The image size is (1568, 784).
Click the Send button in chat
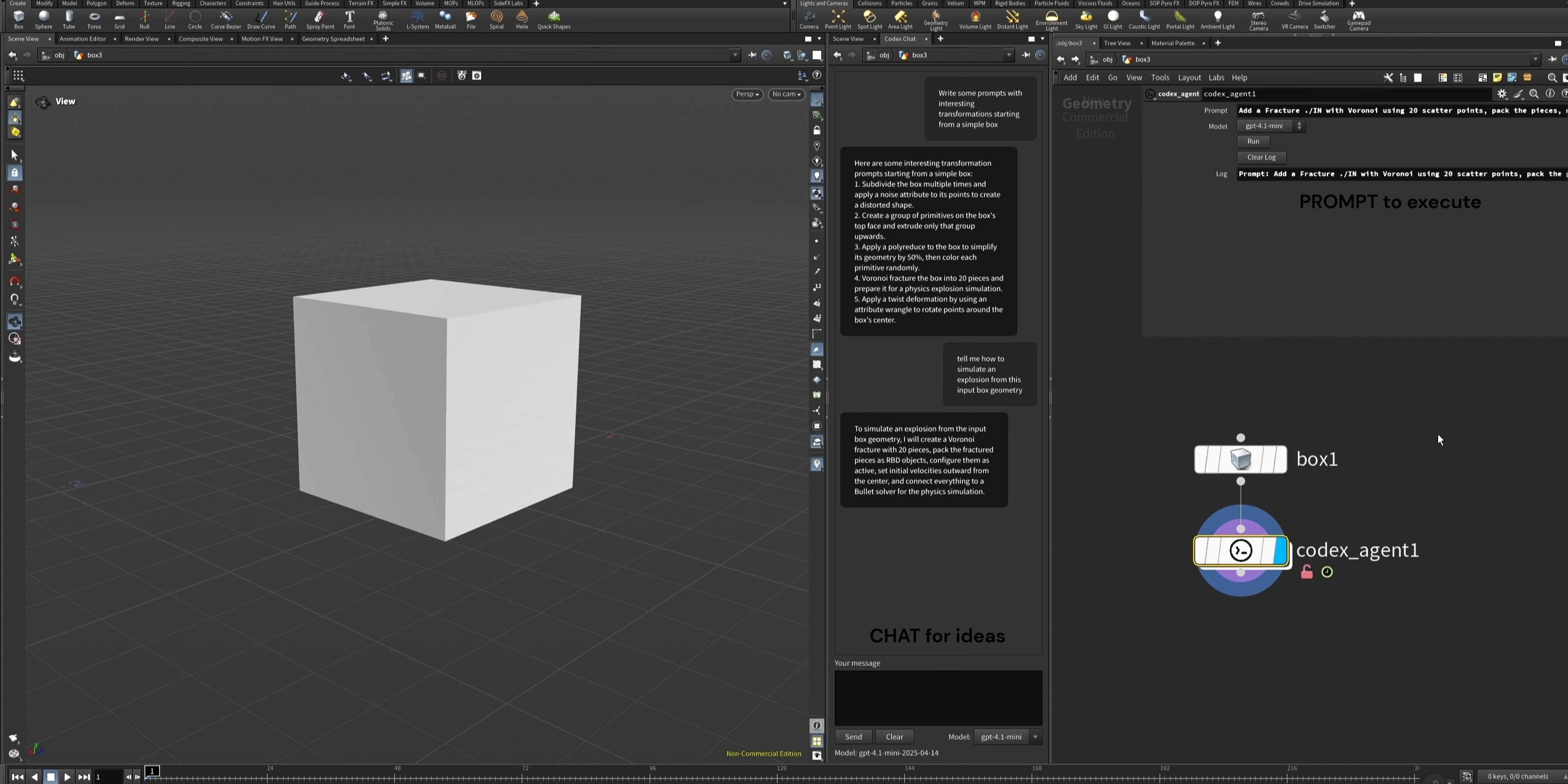pos(853,737)
